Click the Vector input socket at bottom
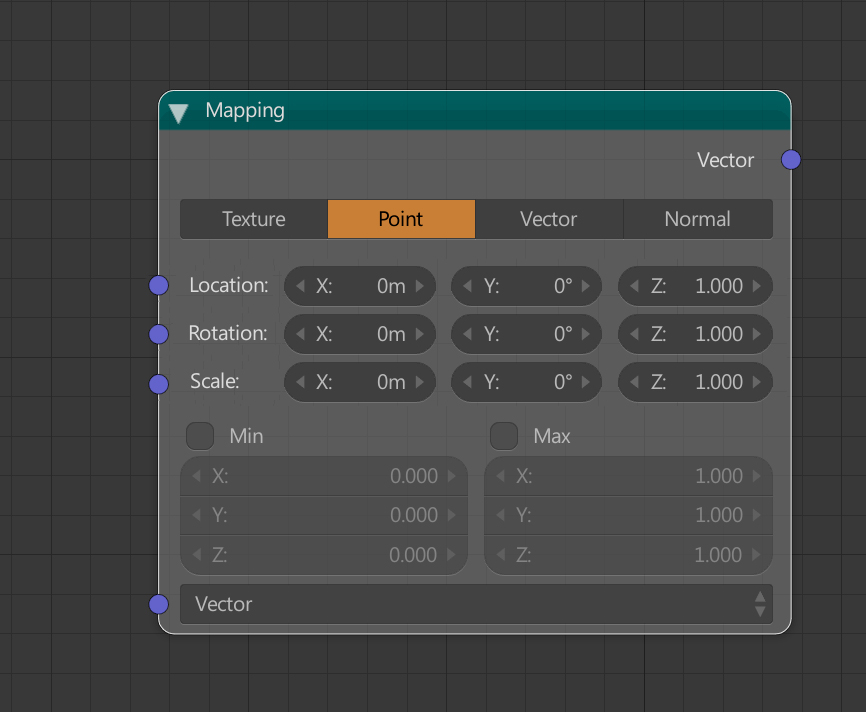This screenshot has width=866, height=712. point(159,604)
